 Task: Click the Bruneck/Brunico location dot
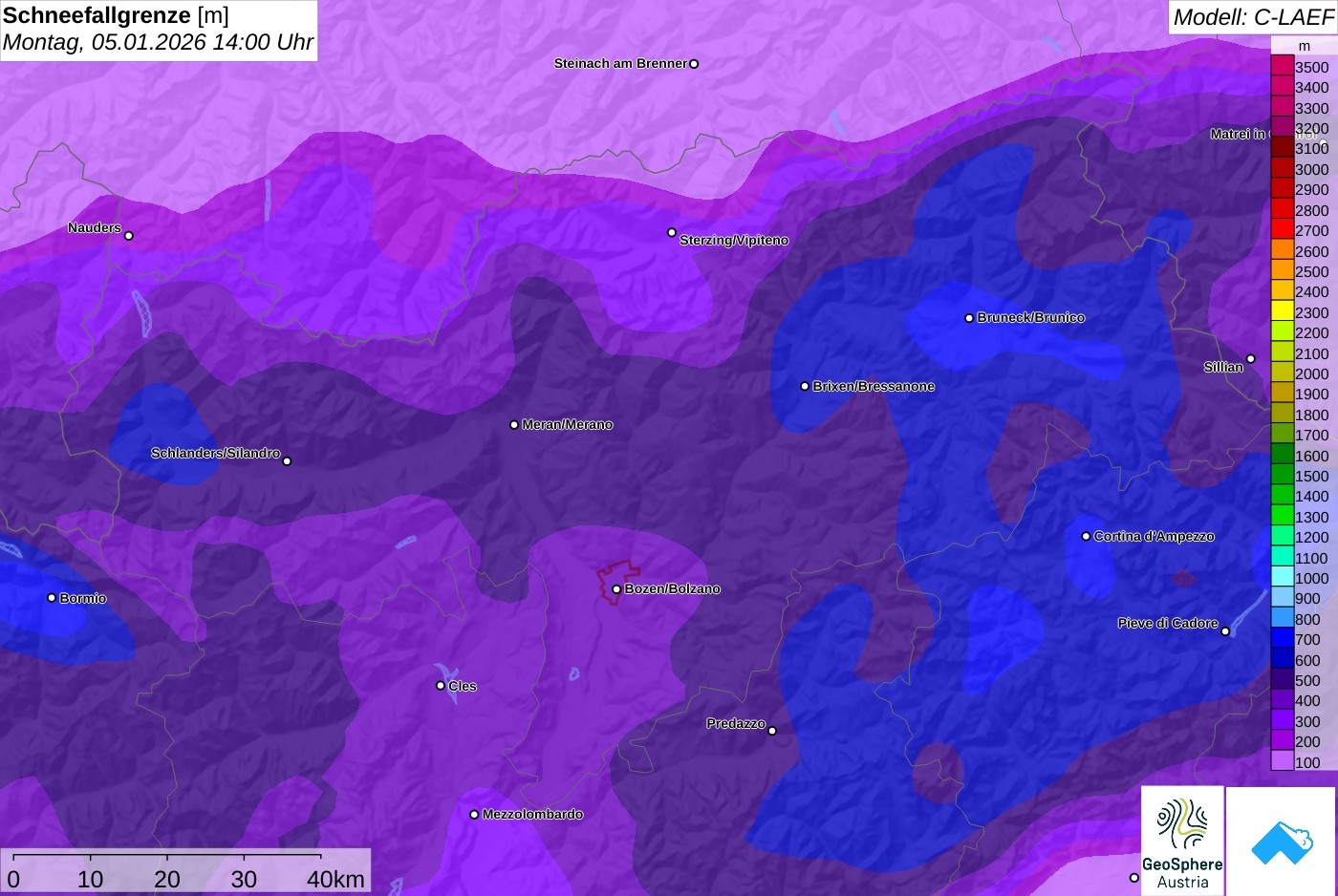[969, 318]
